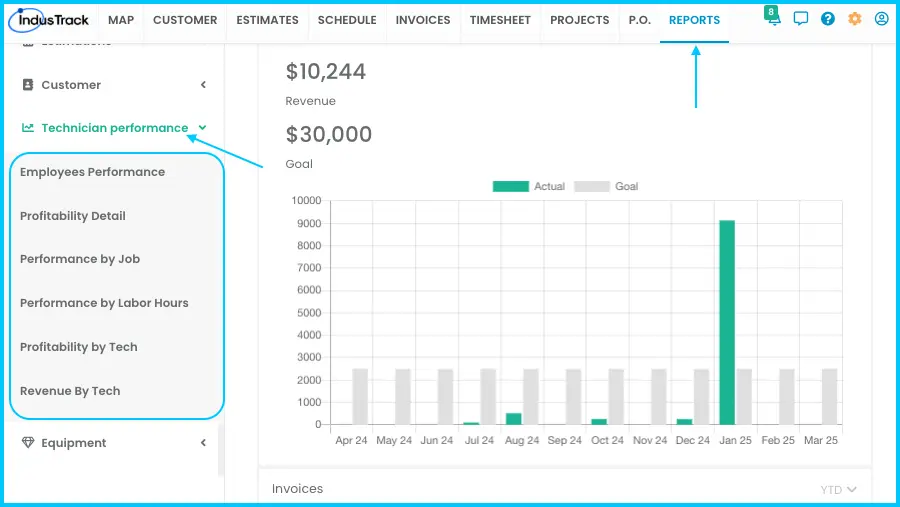
Task: Open Profitability by Tech report
Action: pyautogui.click(x=79, y=347)
